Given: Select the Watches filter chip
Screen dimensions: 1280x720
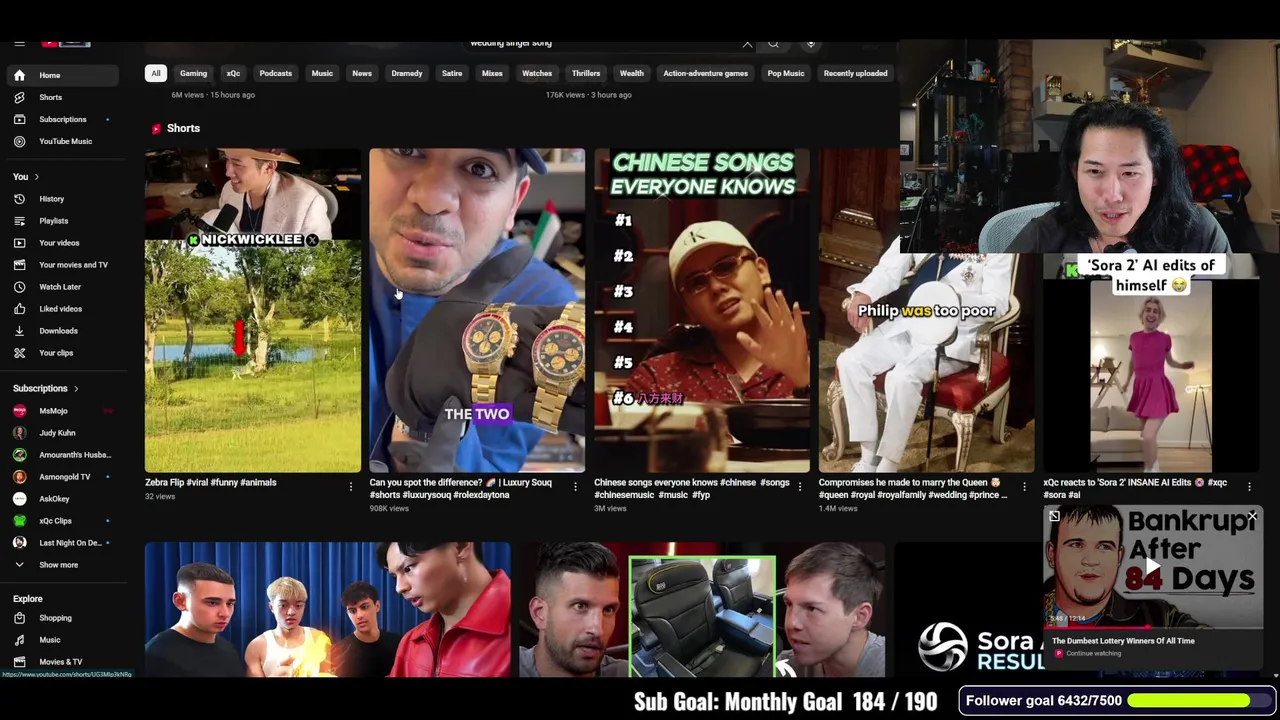Looking at the screenshot, I should (537, 73).
